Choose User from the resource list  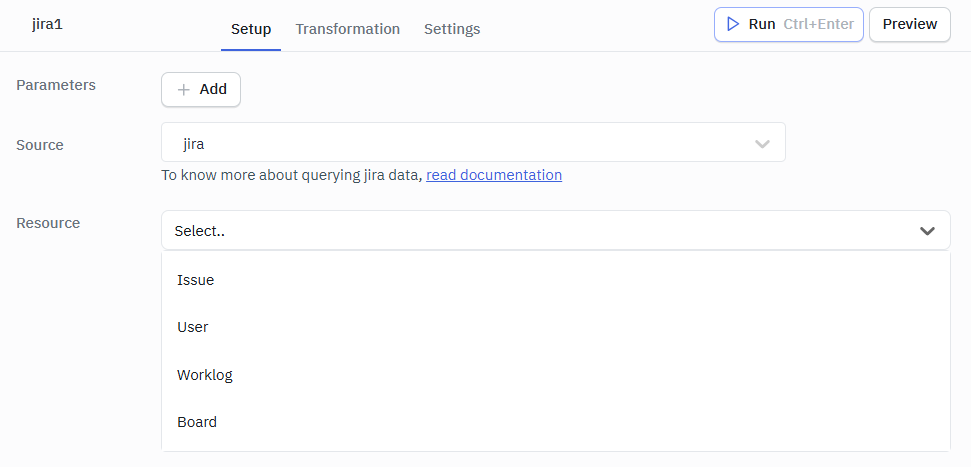tap(555, 327)
